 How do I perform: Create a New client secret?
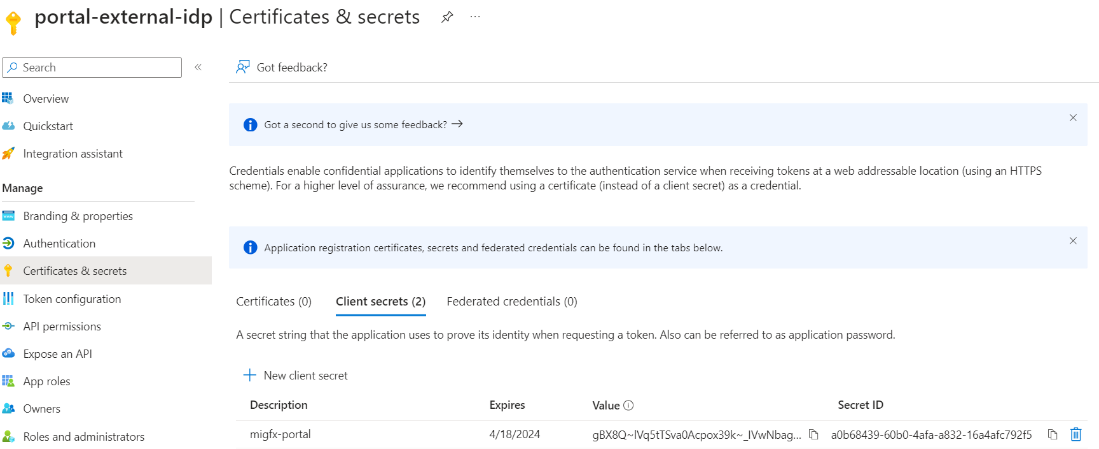point(295,375)
